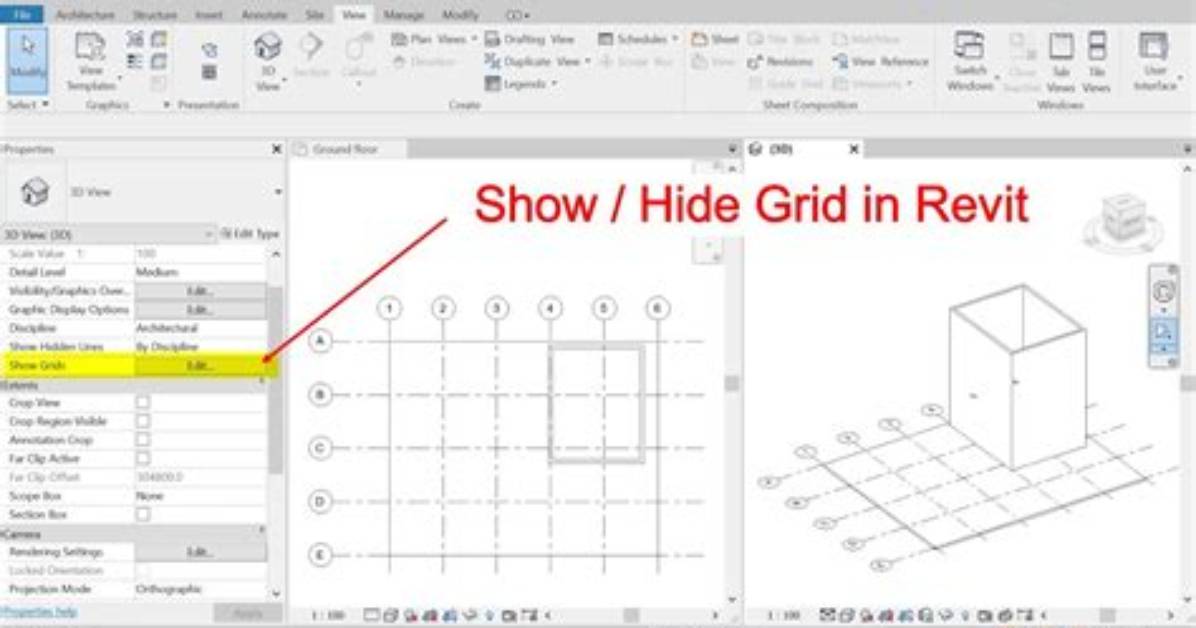This screenshot has width=1196, height=628.
Task: Open the Properties help link
Action: pos(39,612)
